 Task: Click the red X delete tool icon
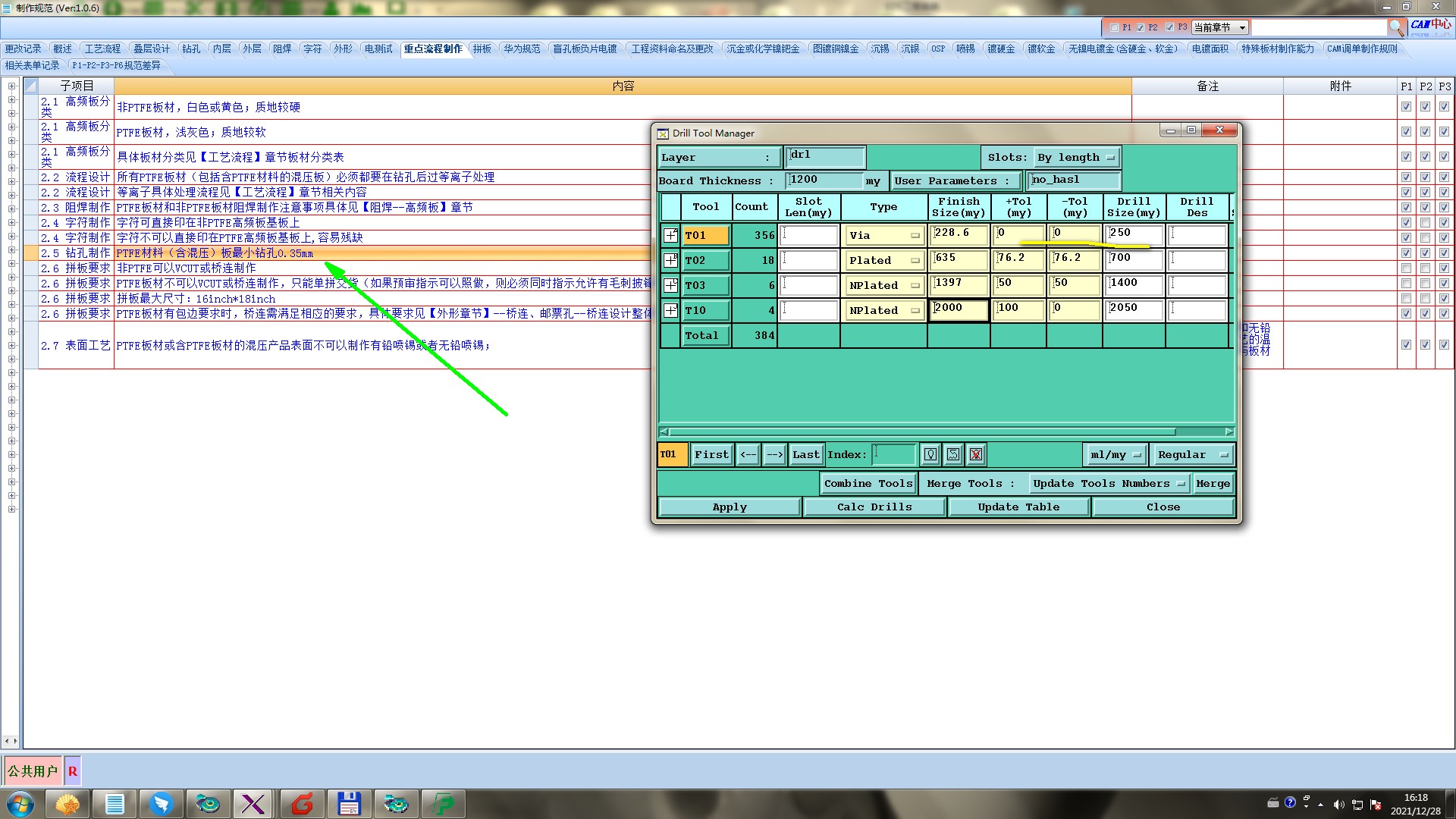click(x=976, y=454)
